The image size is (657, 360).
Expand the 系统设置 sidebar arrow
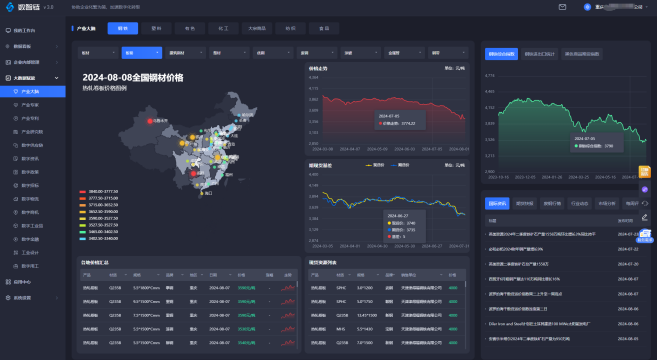[x=57, y=298]
